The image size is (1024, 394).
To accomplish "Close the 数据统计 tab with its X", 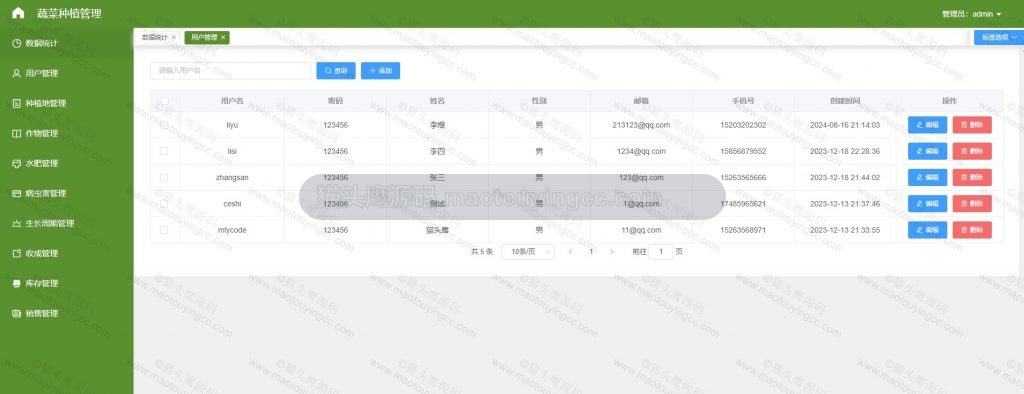I will 174,38.
